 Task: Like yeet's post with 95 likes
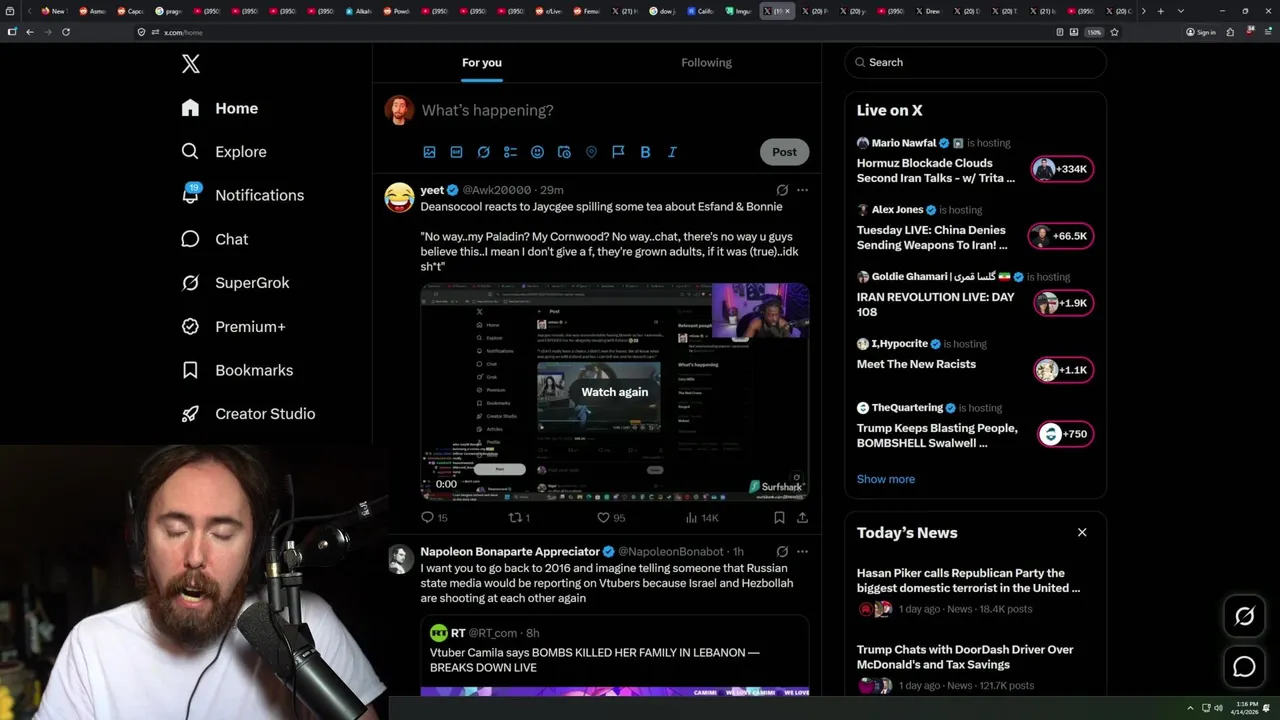click(611, 518)
